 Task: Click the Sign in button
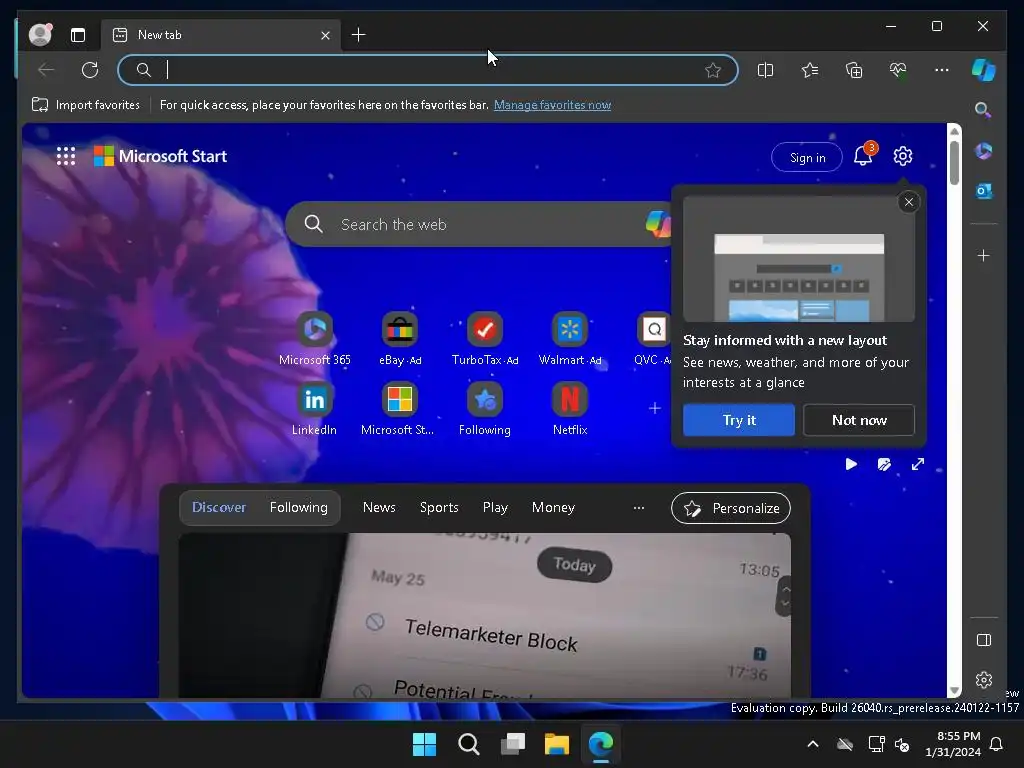pos(807,157)
